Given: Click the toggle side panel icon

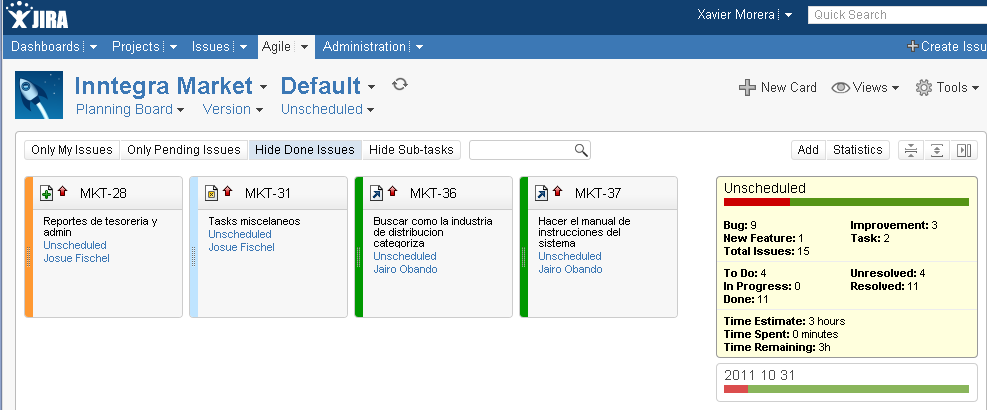Looking at the screenshot, I should (964, 150).
